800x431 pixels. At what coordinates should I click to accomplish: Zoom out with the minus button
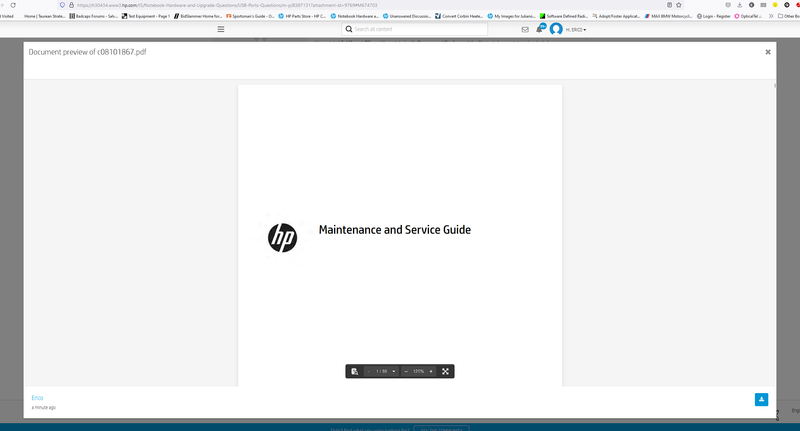pos(406,371)
